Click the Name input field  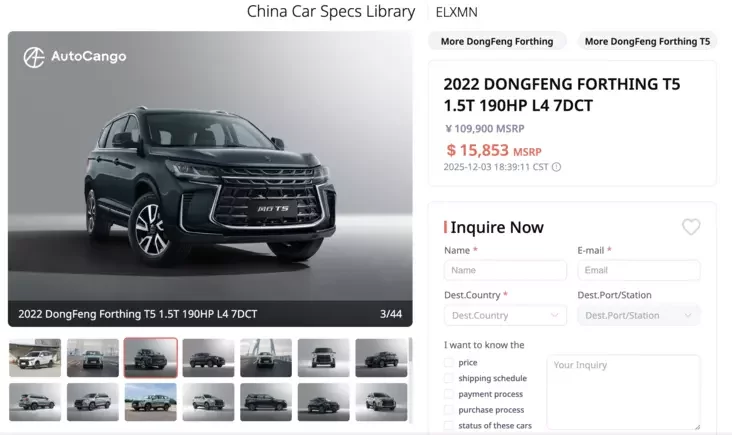pos(506,270)
